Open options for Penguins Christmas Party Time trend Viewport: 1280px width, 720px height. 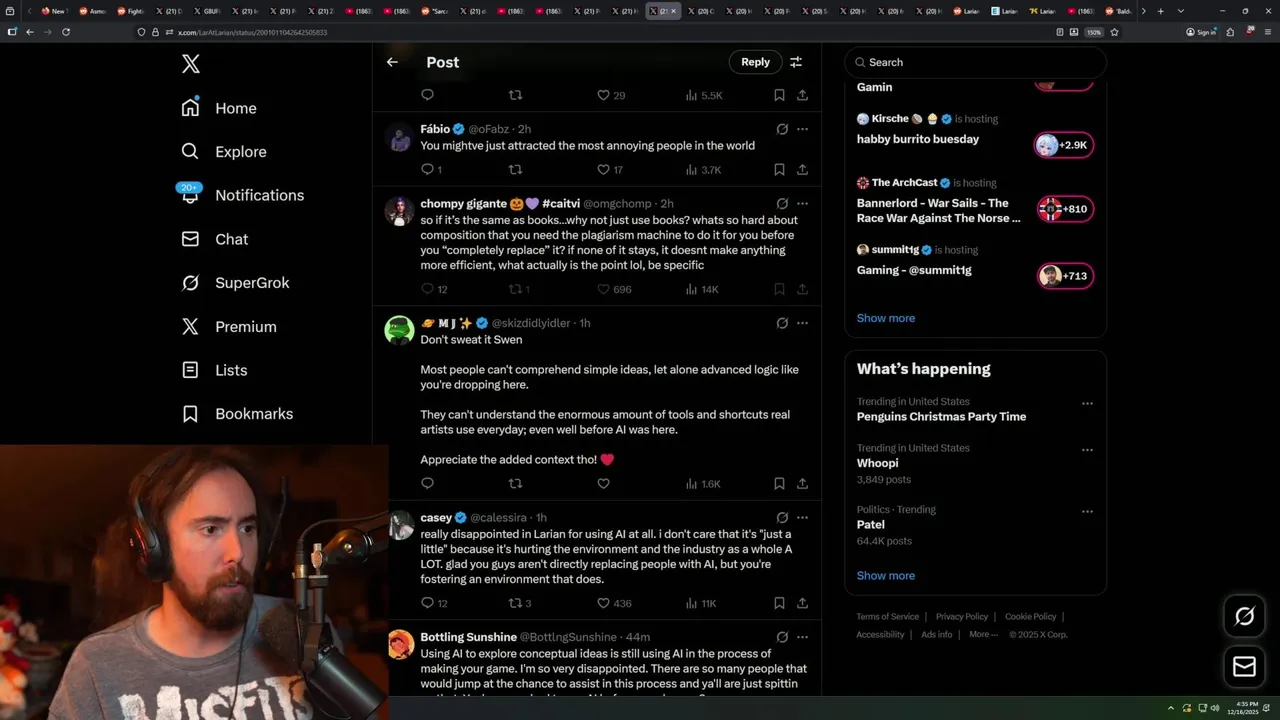[1087, 404]
